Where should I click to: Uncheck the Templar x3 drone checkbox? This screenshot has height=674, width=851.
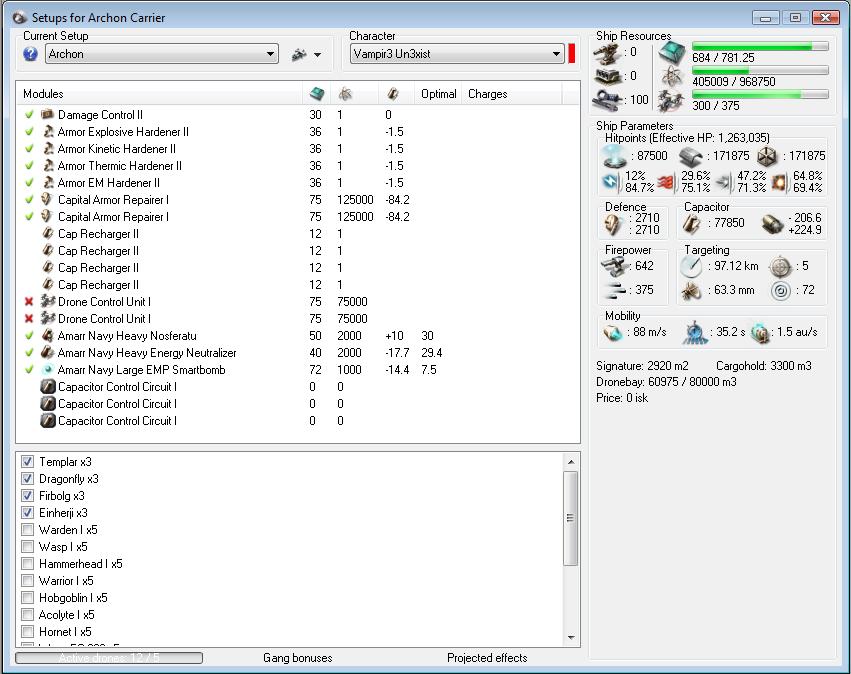(x=28, y=462)
